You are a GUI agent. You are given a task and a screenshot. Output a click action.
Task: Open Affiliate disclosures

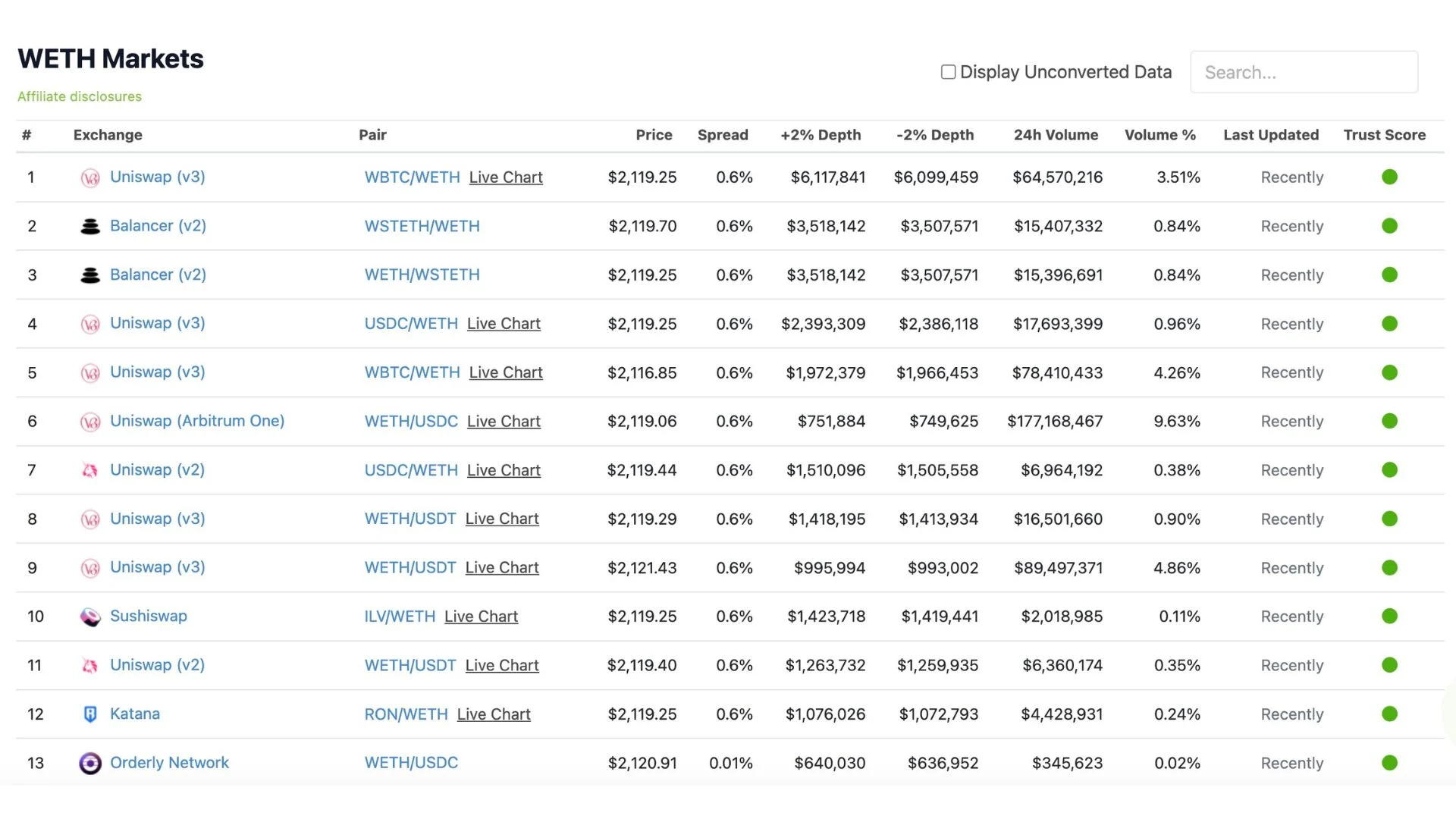pos(79,96)
